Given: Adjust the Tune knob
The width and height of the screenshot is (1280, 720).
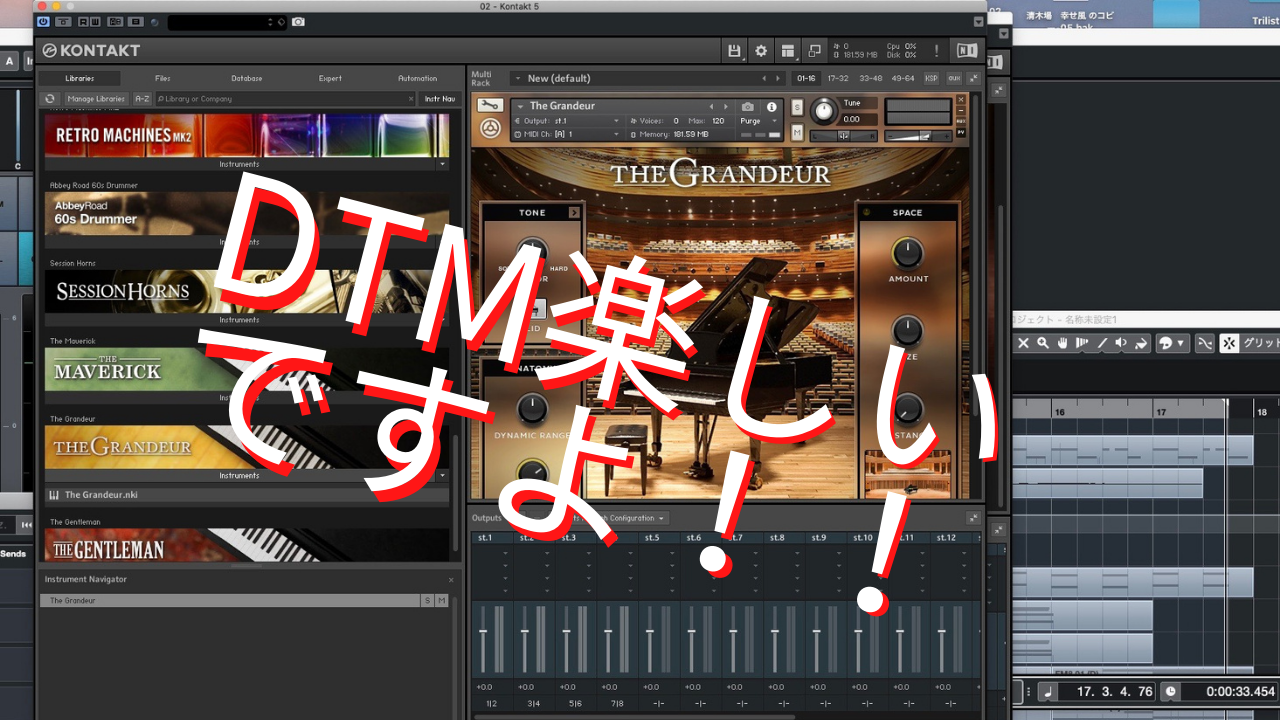Looking at the screenshot, I should (825, 110).
